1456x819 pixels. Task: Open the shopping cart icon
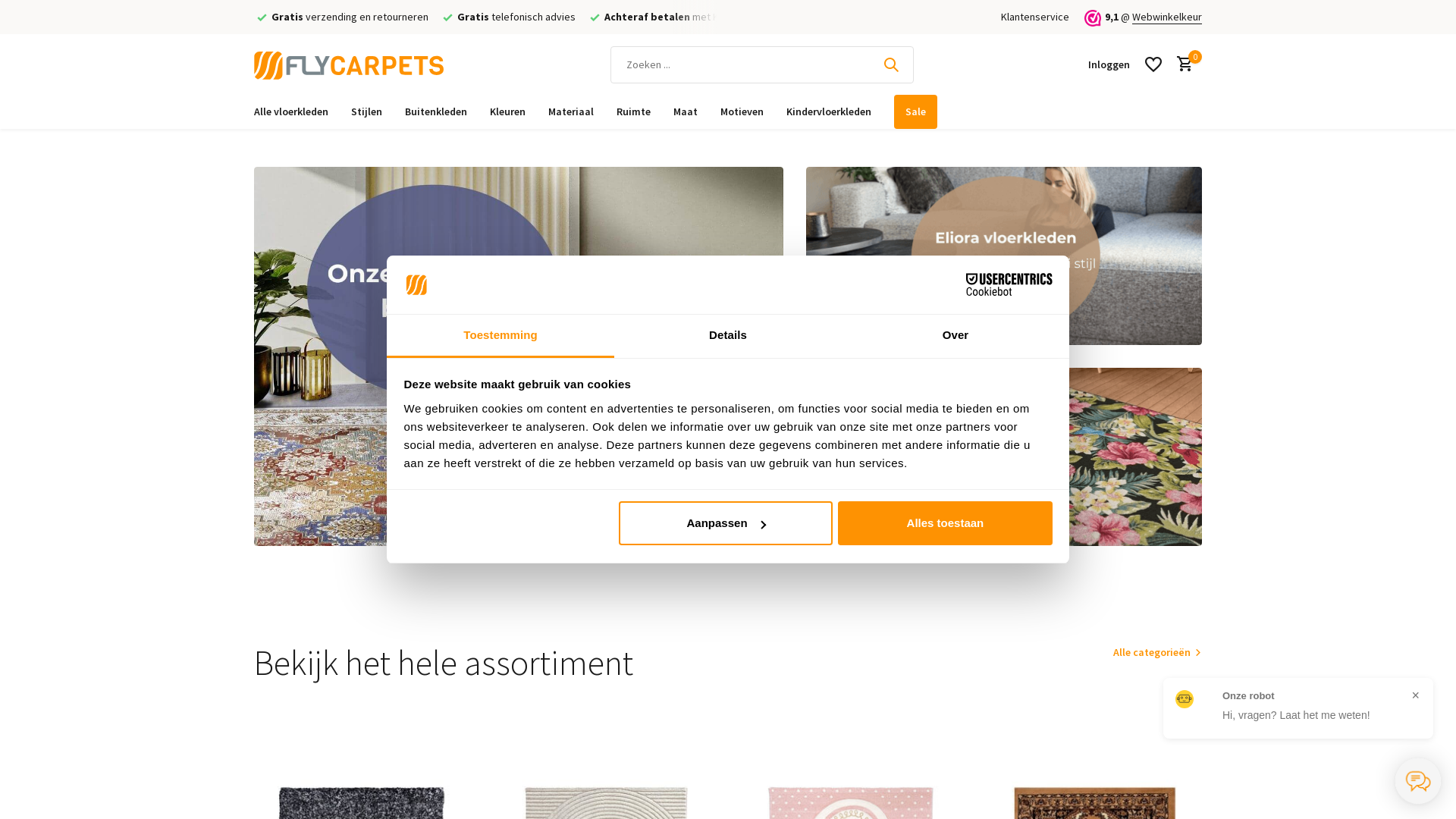[1185, 64]
